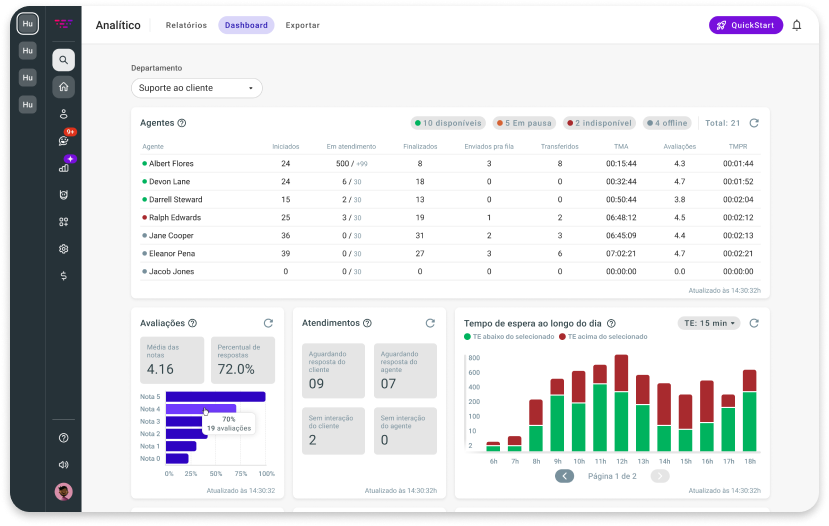Switch to the Dashboard tab
Viewport: 829px width, 526px height.
coord(246,25)
